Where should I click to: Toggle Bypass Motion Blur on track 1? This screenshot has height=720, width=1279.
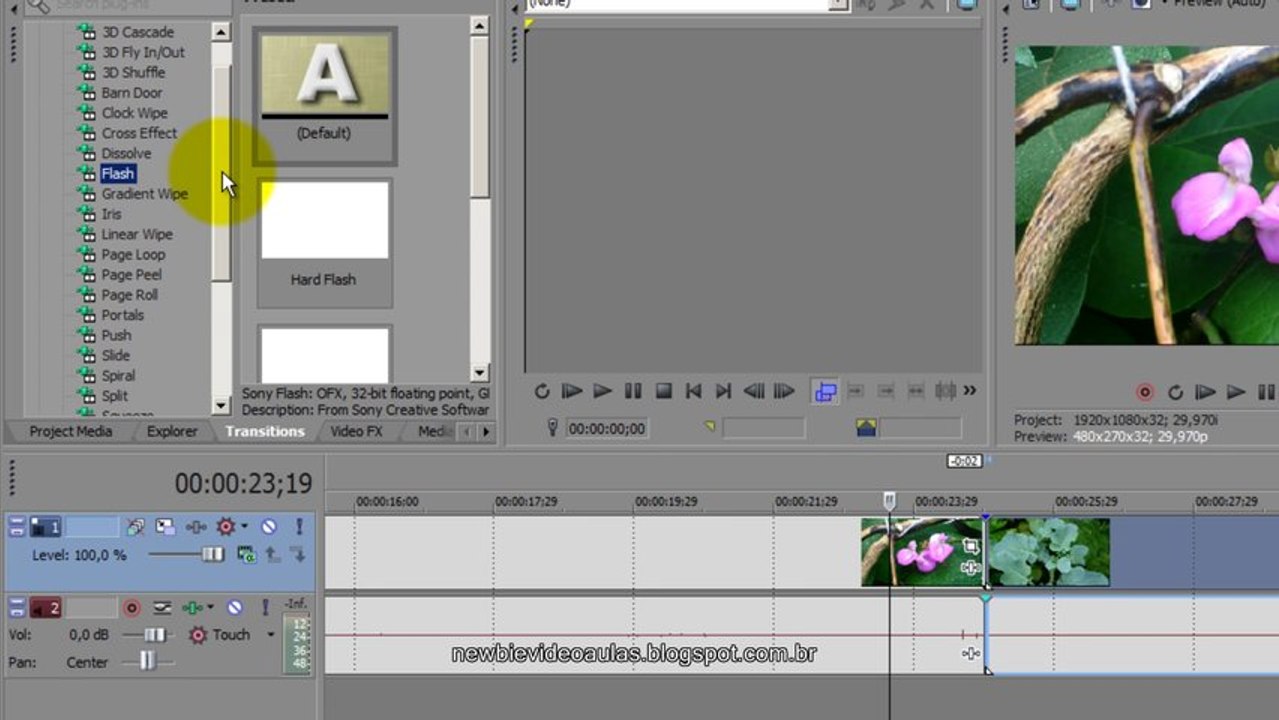(136, 526)
